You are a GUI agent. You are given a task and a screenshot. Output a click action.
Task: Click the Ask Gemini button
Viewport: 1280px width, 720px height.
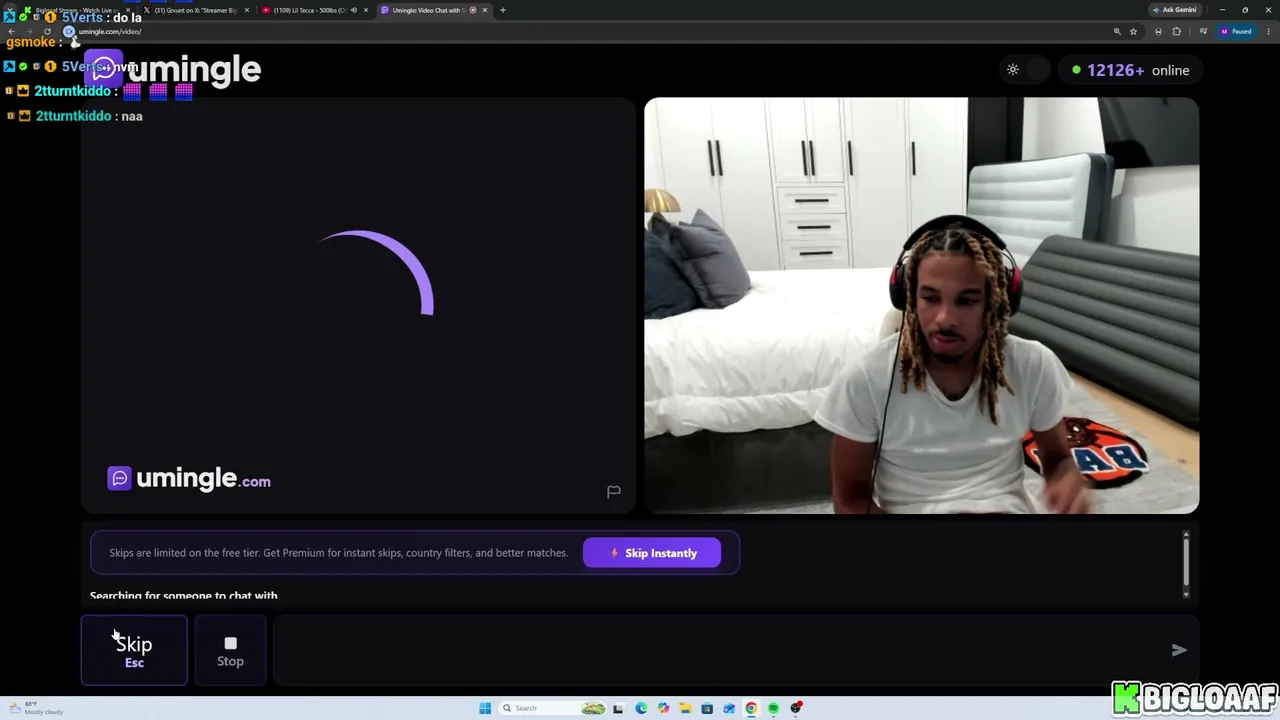1174,10
